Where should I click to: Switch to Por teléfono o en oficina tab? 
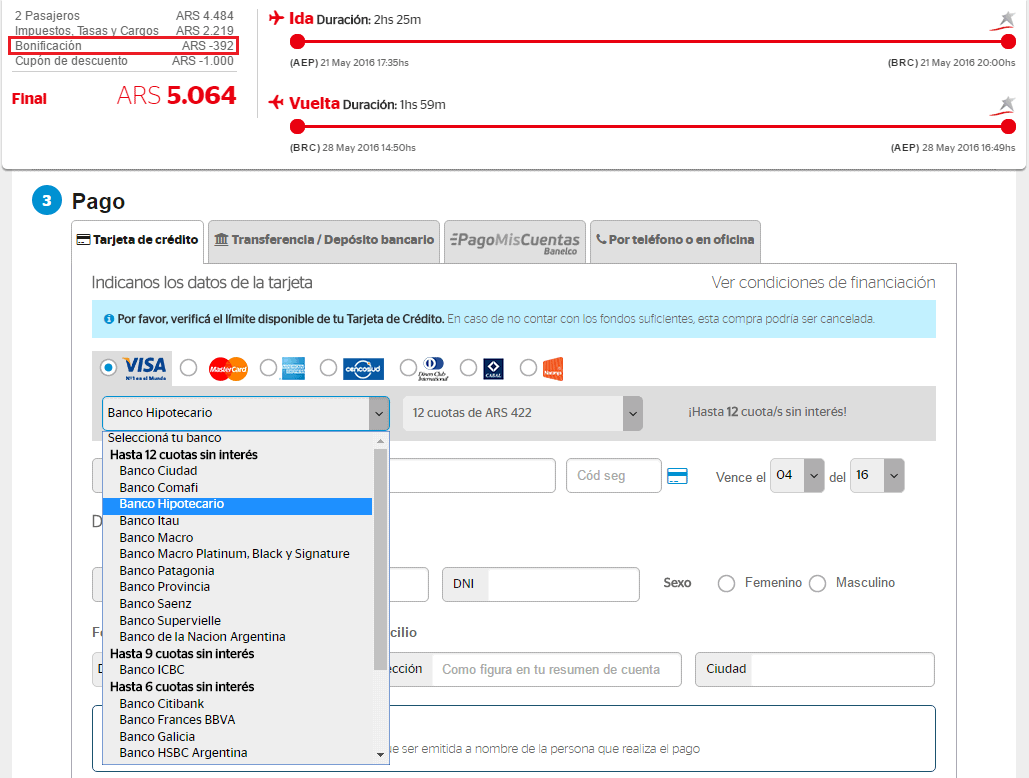tap(675, 241)
